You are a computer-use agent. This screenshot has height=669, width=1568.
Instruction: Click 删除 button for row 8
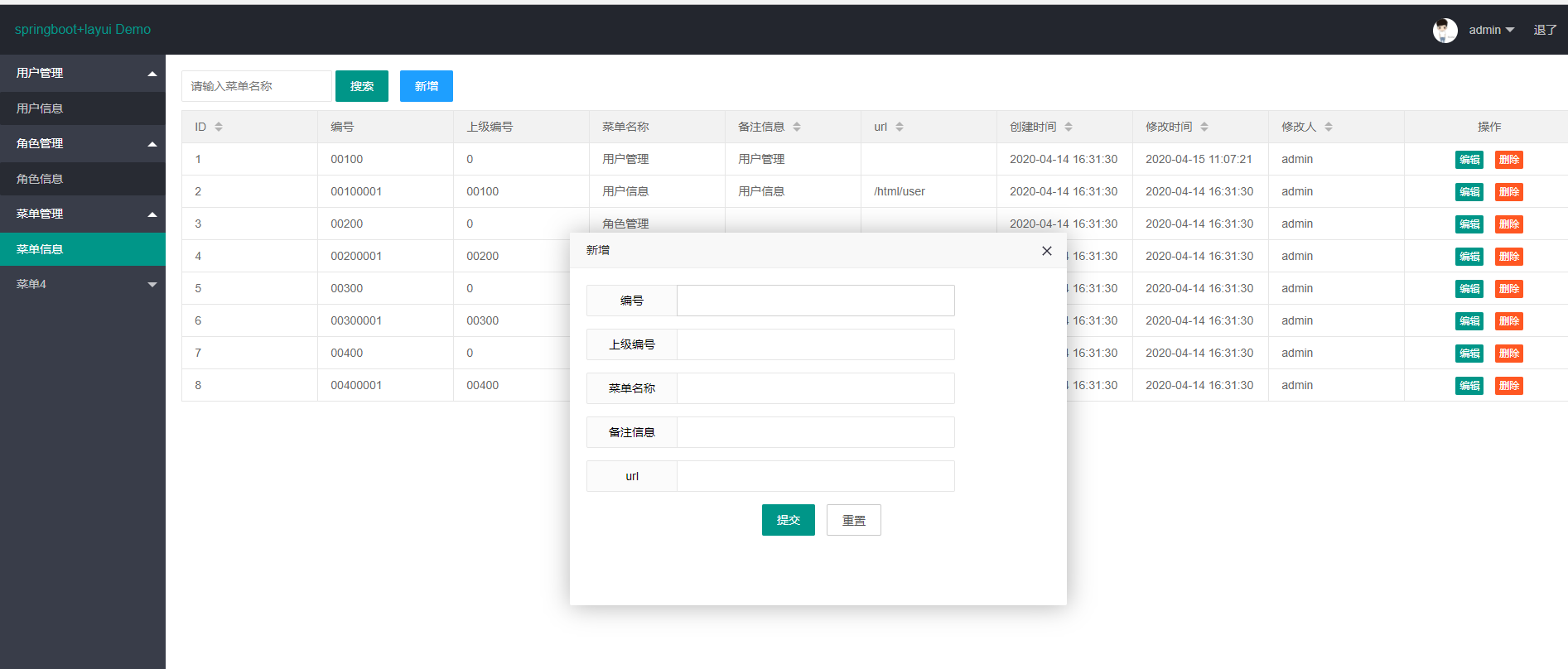coord(1508,386)
